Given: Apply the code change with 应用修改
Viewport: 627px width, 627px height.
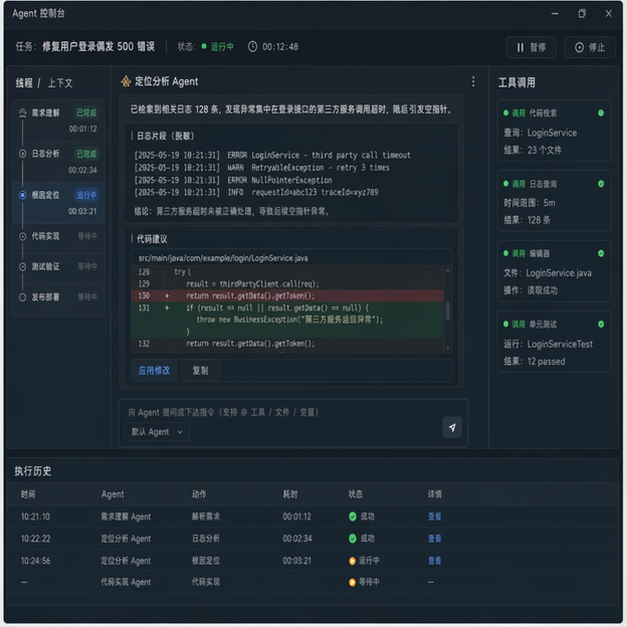Looking at the screenshot, I should pos(154,371).
